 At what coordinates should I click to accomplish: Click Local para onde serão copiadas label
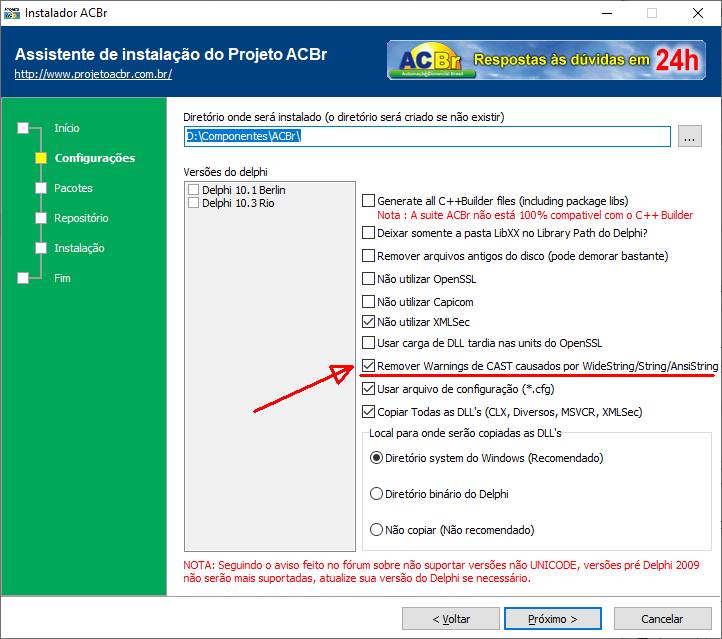tap(465, 433)
